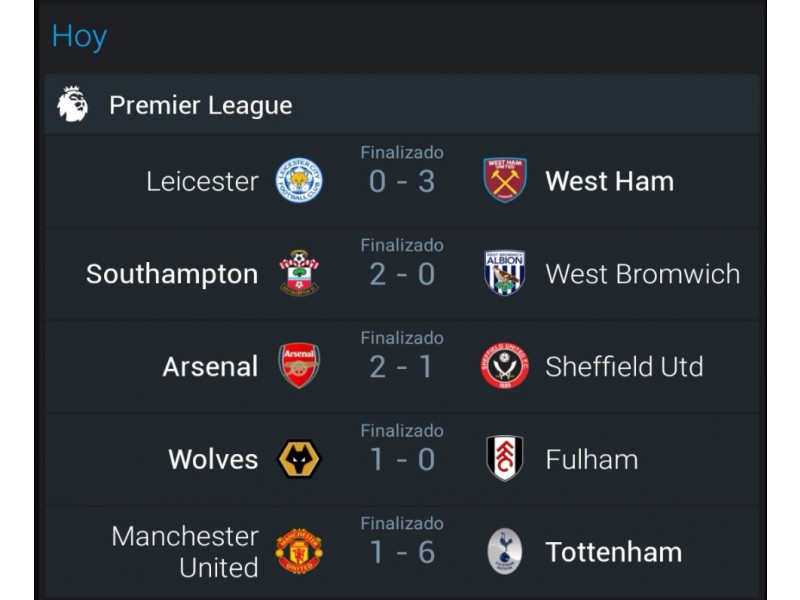Select the Tottenham cockerel badge

(x=505, y=551)
